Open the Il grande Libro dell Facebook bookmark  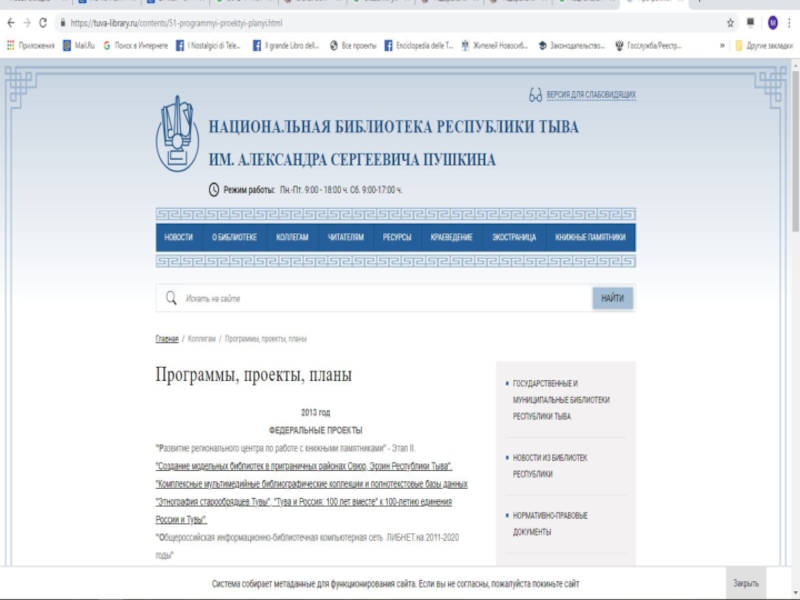[286, 46]
